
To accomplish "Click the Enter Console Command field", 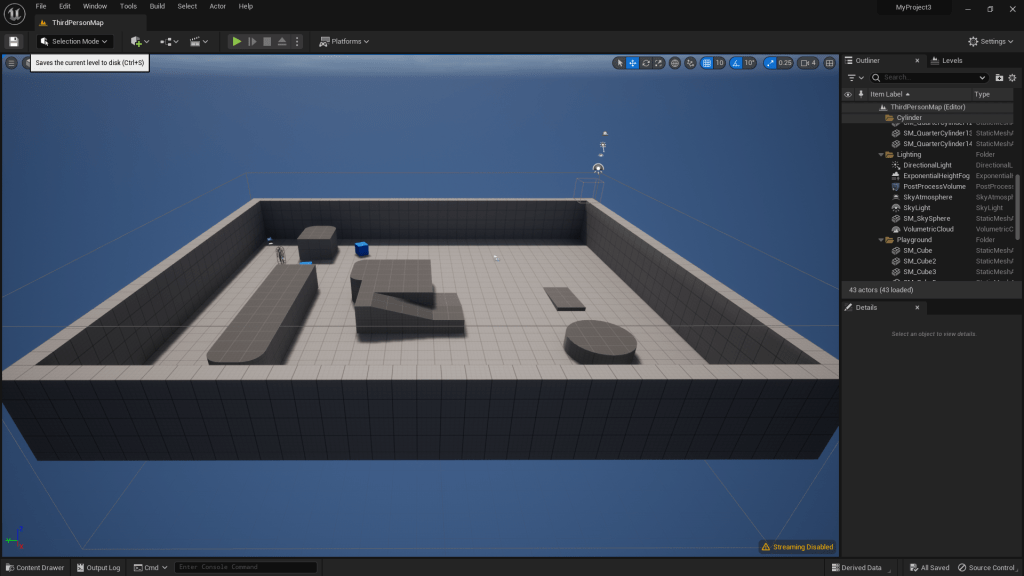I will (245, 567).
